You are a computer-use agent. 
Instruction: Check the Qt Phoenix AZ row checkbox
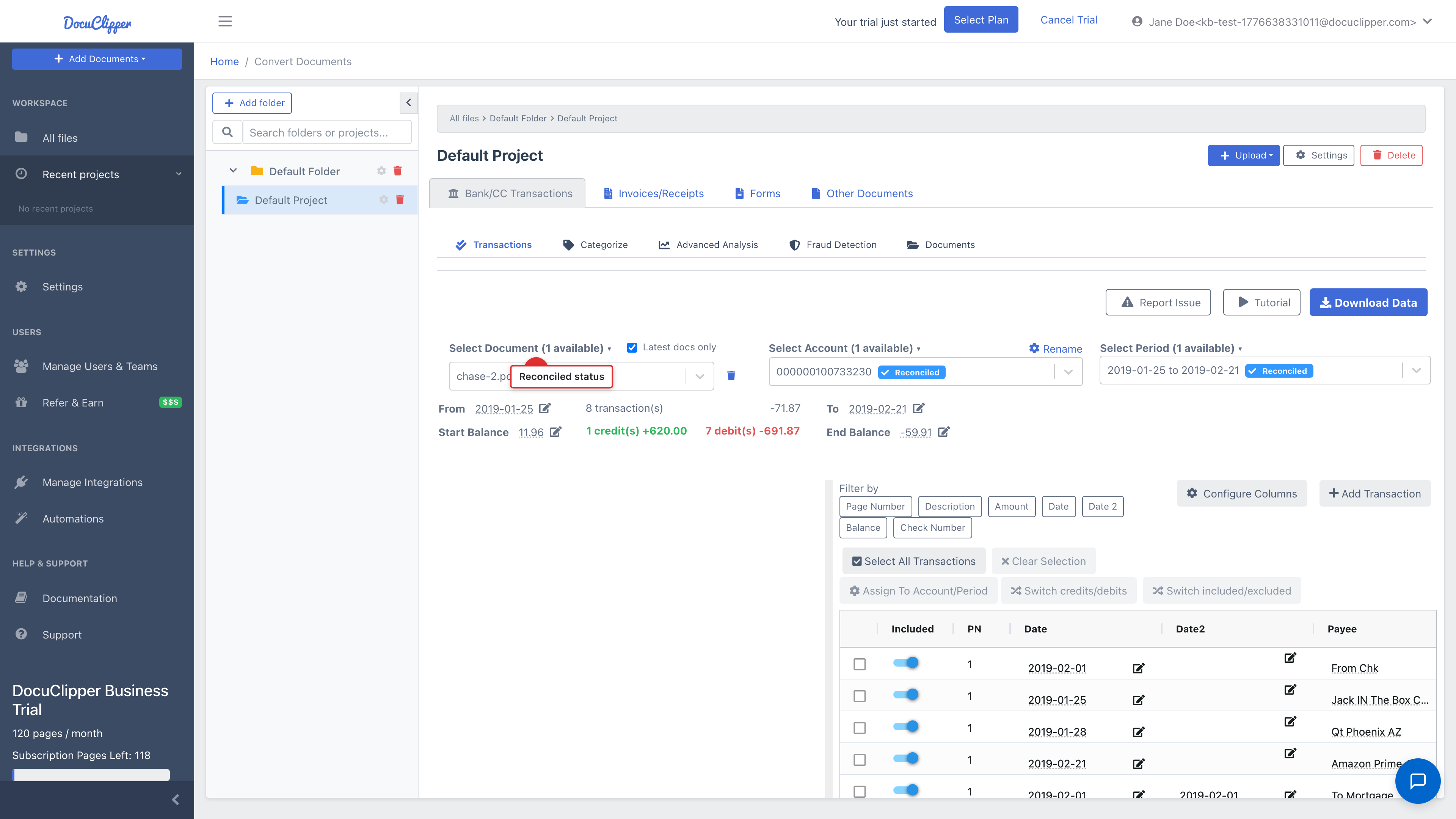[x=859, y=728]
